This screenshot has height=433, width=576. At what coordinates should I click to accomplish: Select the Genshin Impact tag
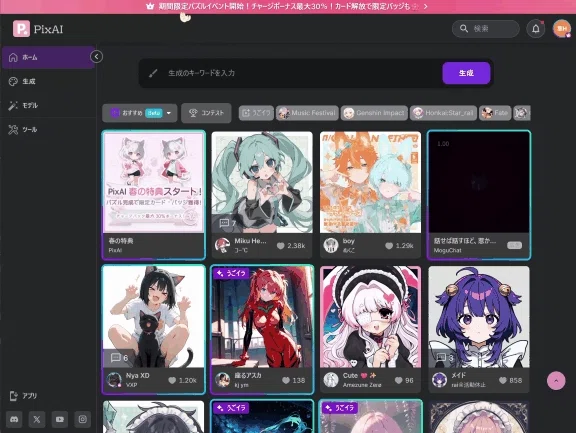374,113
